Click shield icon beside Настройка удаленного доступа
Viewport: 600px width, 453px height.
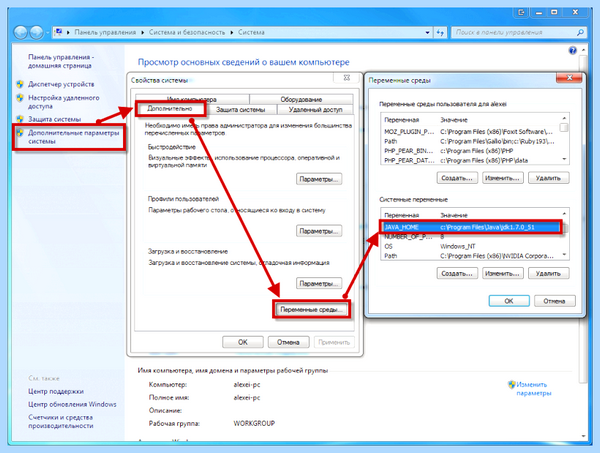point(20,98)
